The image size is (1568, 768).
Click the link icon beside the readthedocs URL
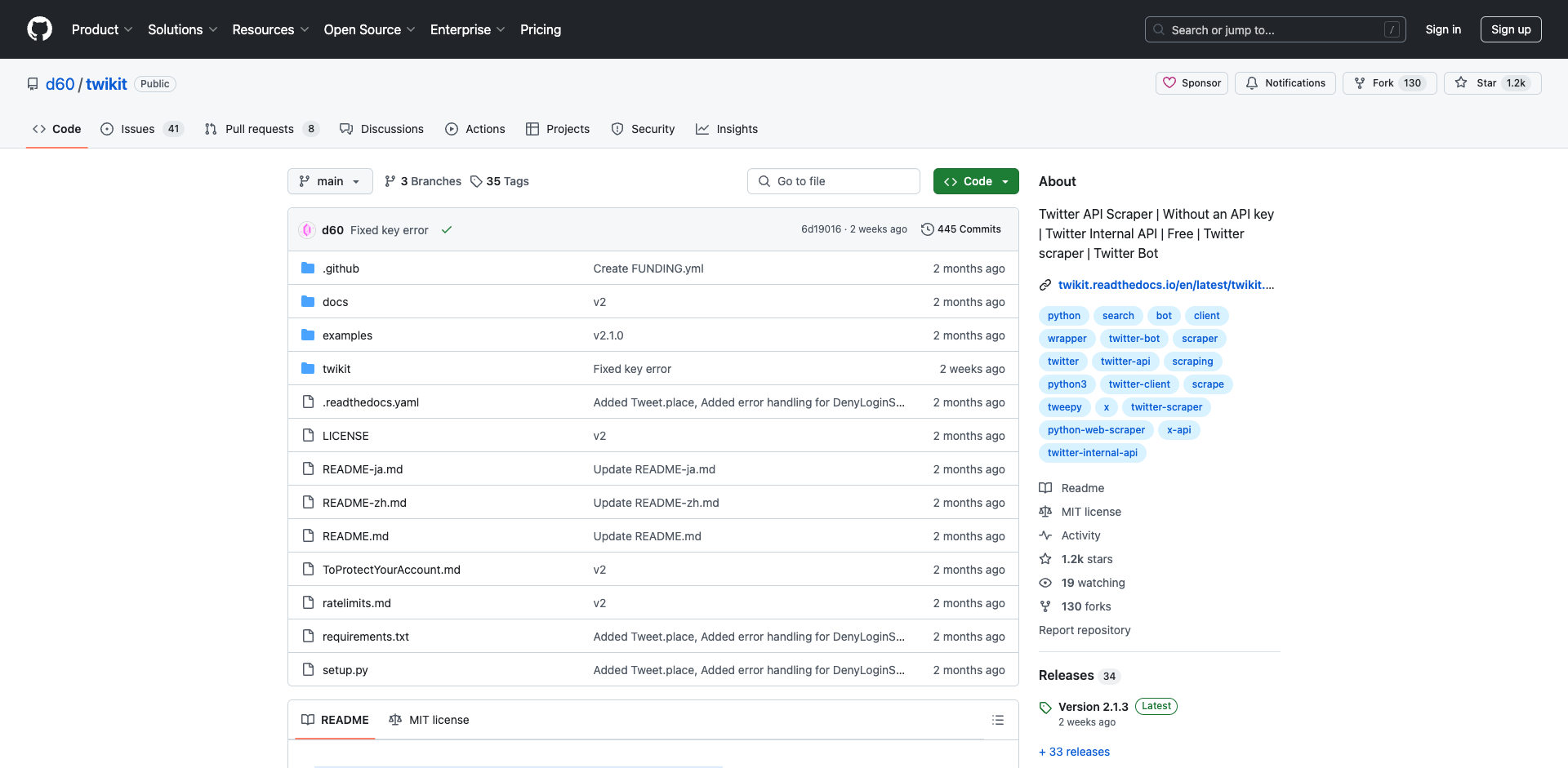[x=1045, y=285]
